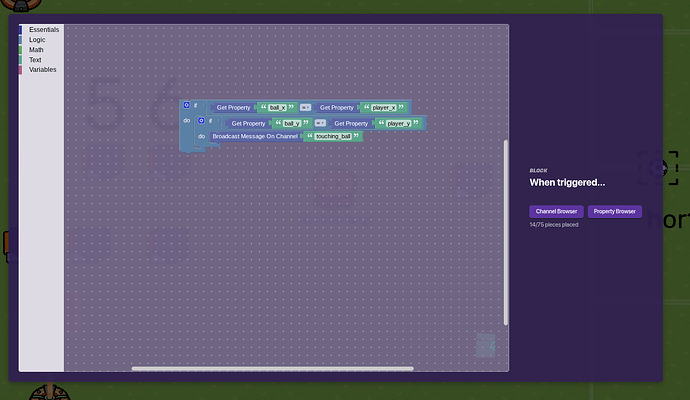Open the equals operator dropdown for ball_y

[x=320, y=123]
